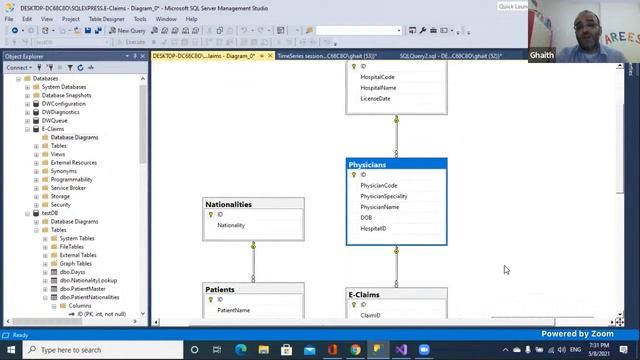The height and width of the screenshot is (360, 640).
Task: Open the File menu
Action: coord(9,19)
